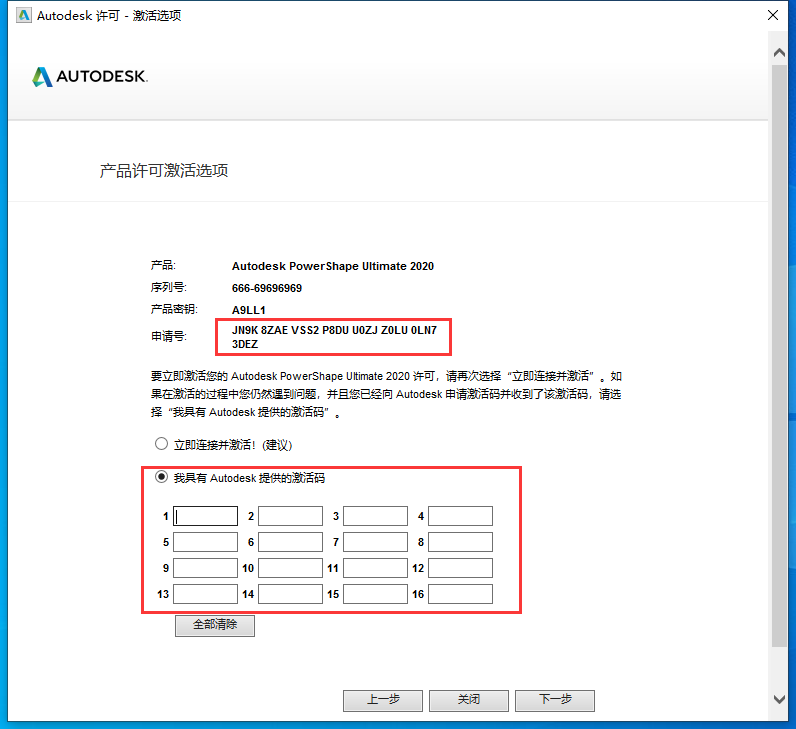The height and width of the screenshot is (729, 796).
Task: Focus activation code field 9
Action: tap(205, 568)
